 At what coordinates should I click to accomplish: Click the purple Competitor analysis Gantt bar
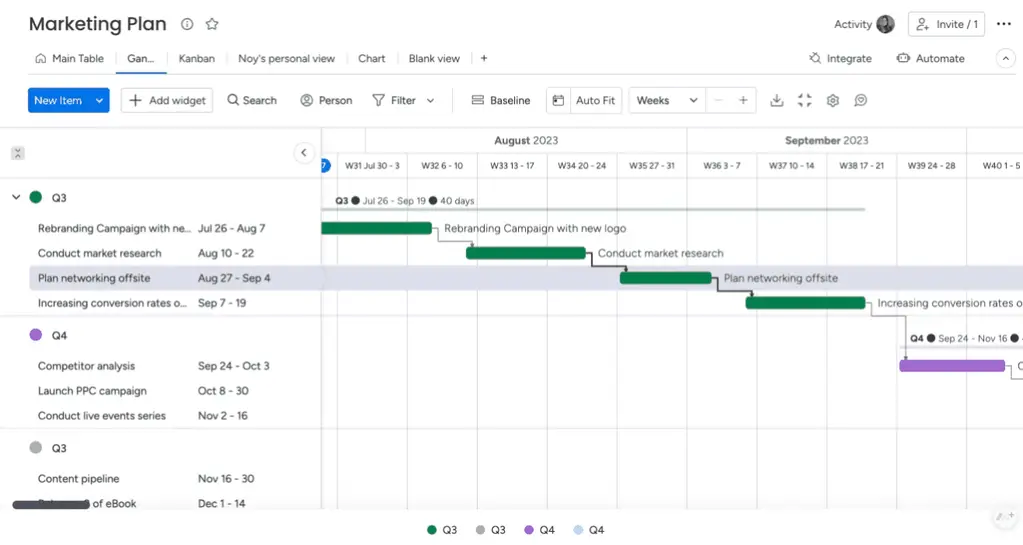click(952, 366)
